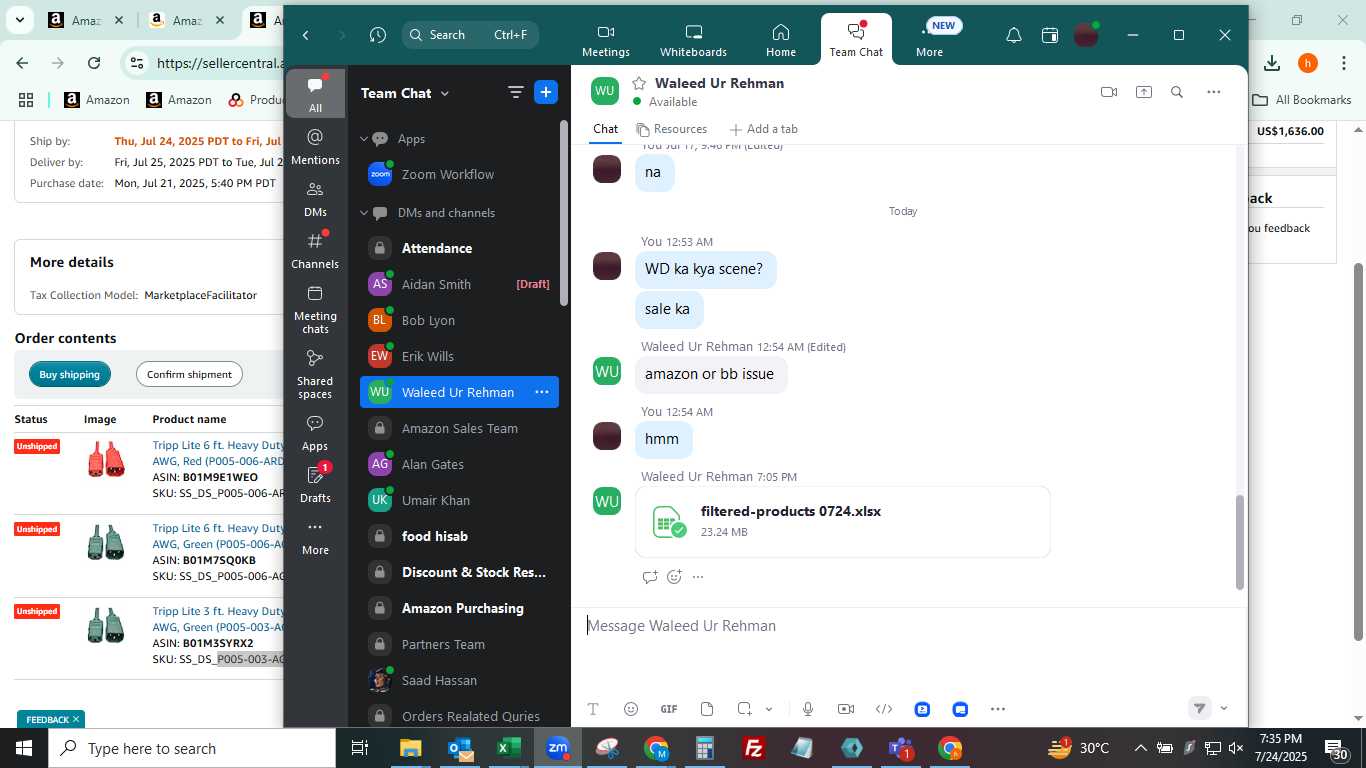This screenshot has height=768, width=1366.
Task: Open the Umair Khan chat
Action: point(459,500)
